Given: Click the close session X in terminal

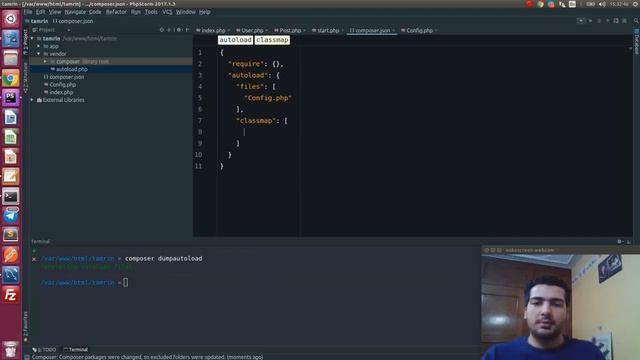Looking at the screenshot, I should pos(34,259).
